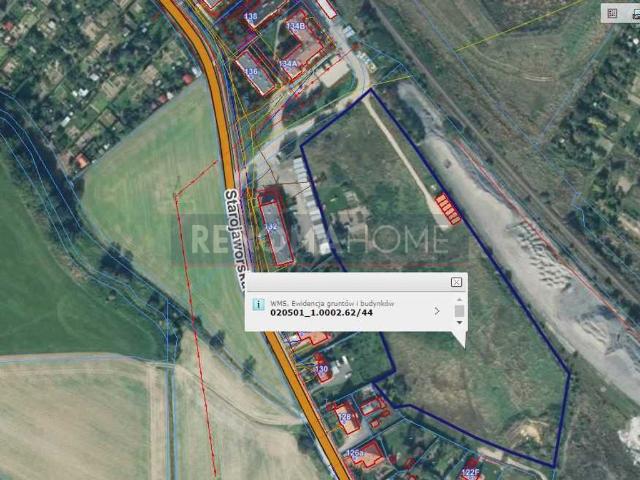This screenshot has width=640, height=480.
Task: Click the red hatched building inside blue parcel
Action: coord(448,208)
